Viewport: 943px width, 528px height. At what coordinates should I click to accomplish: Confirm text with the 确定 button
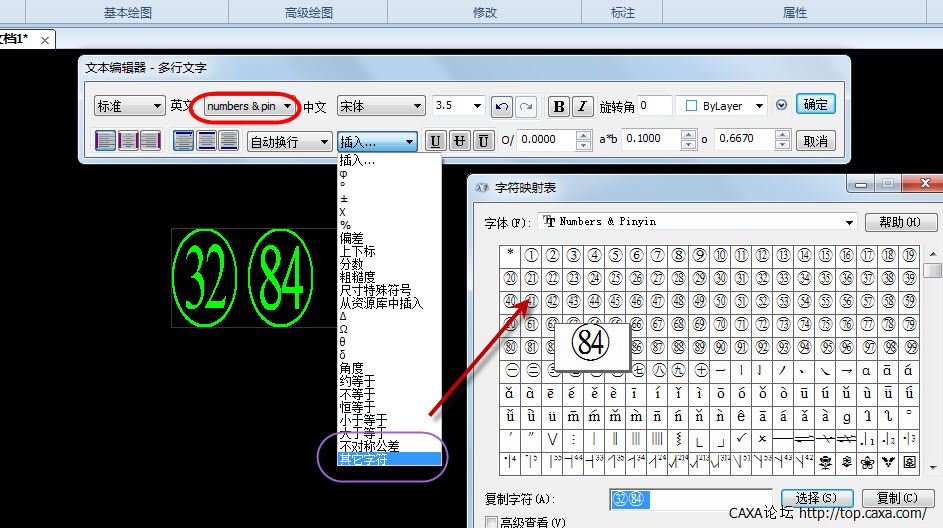815,105
